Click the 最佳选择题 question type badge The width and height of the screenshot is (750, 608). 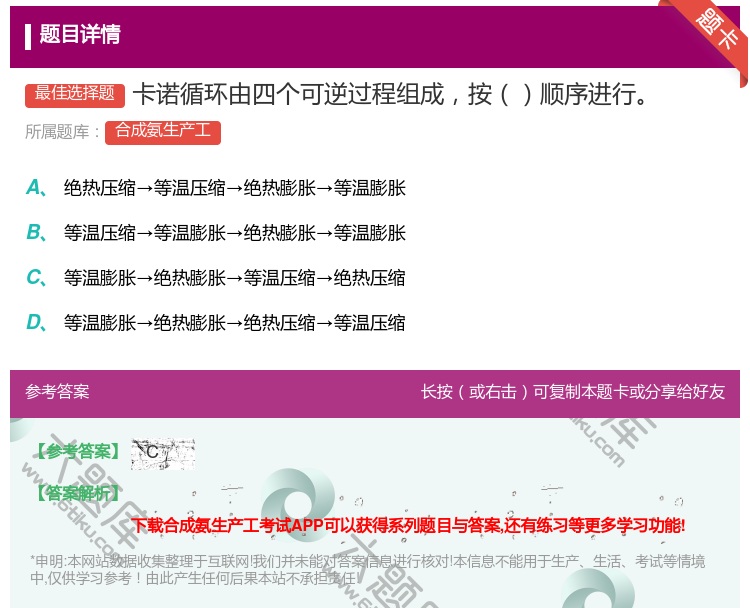click(75, 95)
